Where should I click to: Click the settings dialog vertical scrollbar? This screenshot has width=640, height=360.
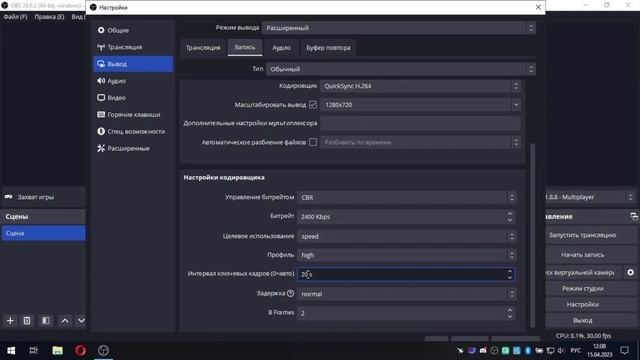532,235
